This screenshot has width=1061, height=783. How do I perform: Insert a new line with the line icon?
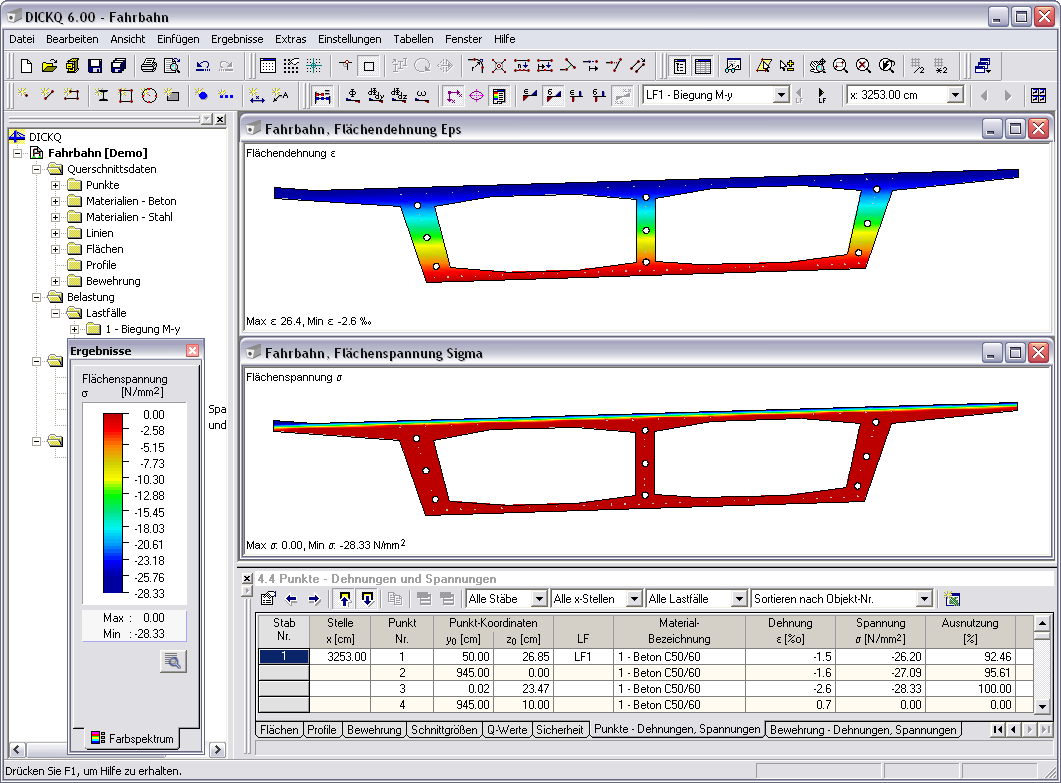pyautogui.click(x=47, y=95)
